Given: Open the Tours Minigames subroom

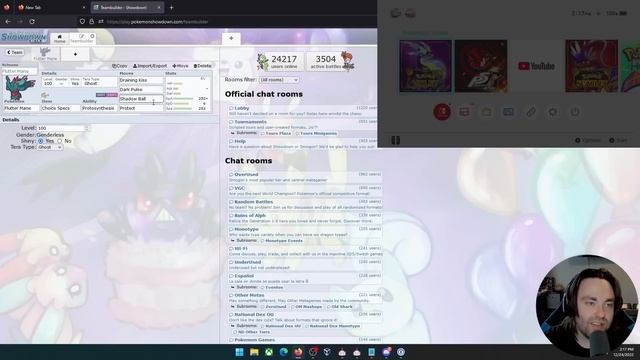Looking at the screenshot, I should tap(316, 133).
